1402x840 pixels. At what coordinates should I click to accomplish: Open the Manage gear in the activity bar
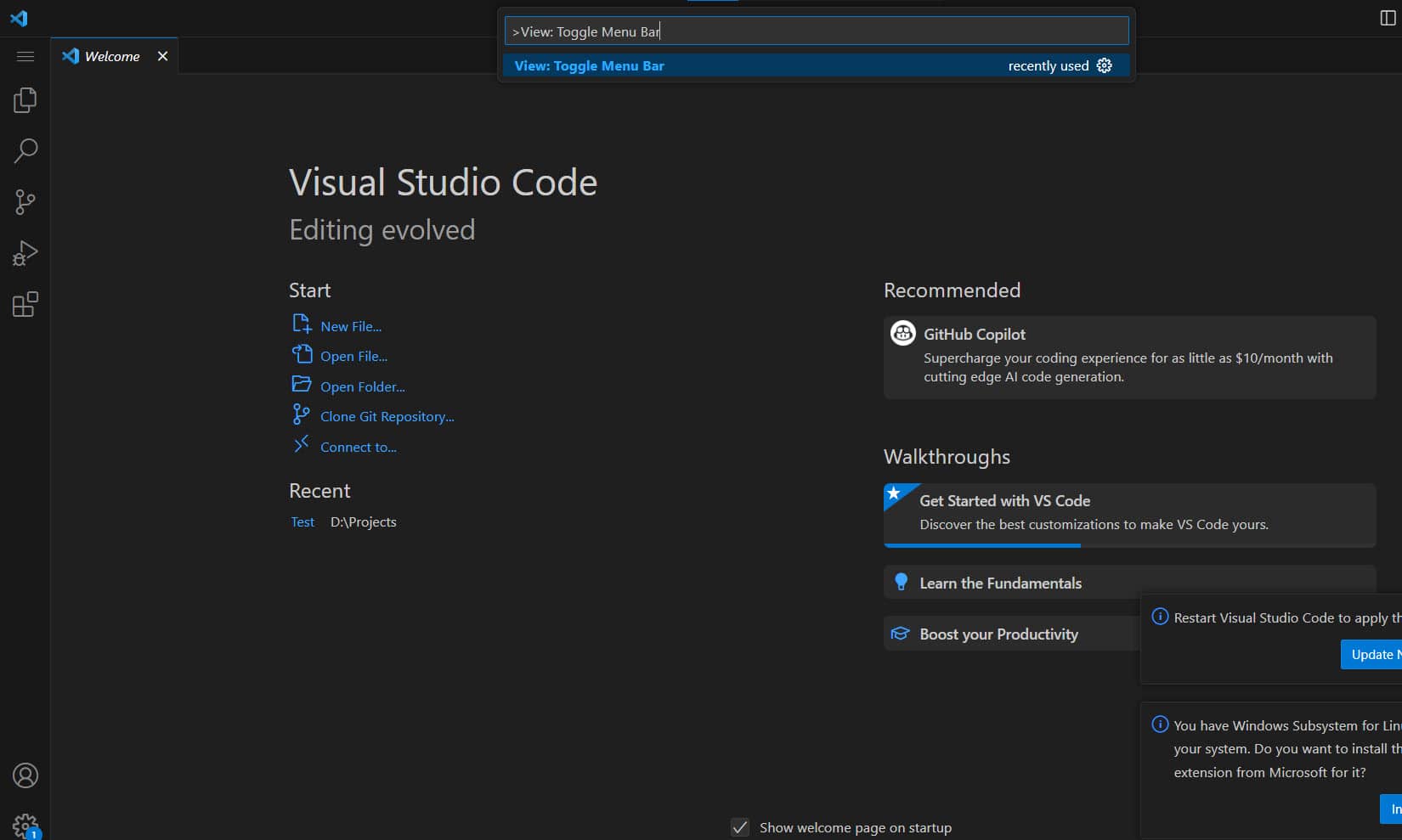pyautogui.click(x=25, y=825)
